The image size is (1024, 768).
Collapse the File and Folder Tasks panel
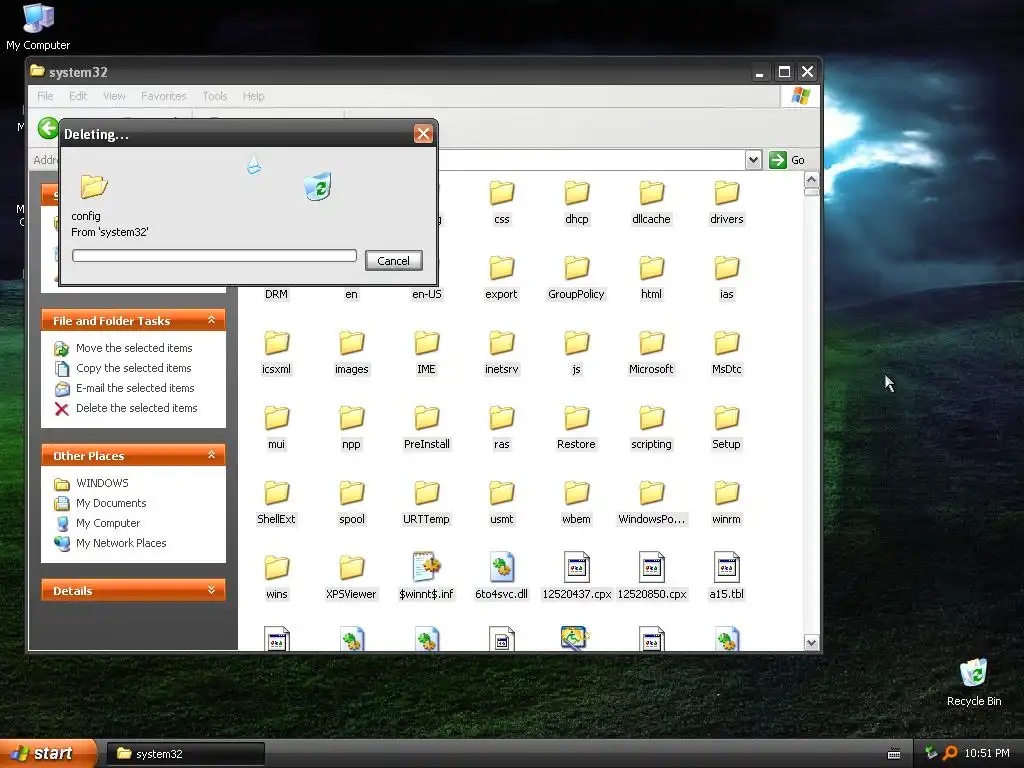(x=211, y=320)
